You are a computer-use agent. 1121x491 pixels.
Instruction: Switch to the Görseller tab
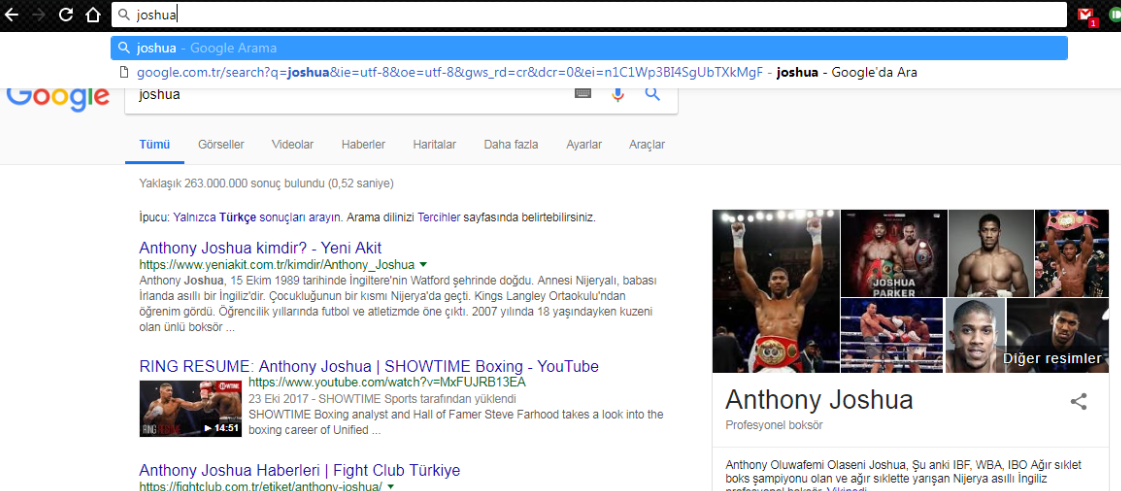click(x=221, y=144)
